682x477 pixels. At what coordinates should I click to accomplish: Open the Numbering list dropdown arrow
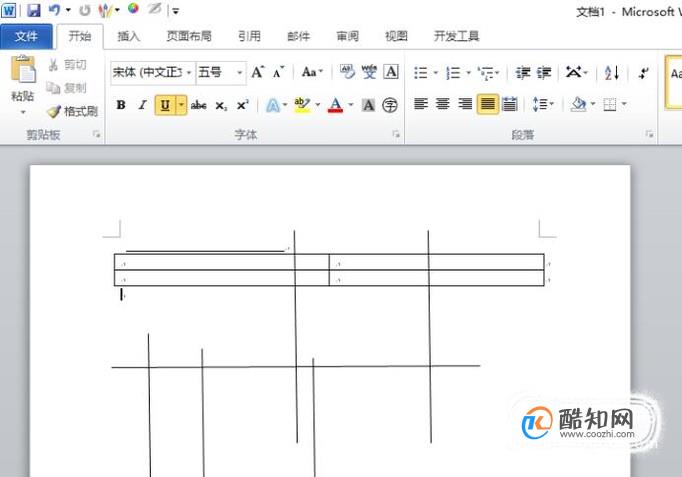[x=468, y=73]
